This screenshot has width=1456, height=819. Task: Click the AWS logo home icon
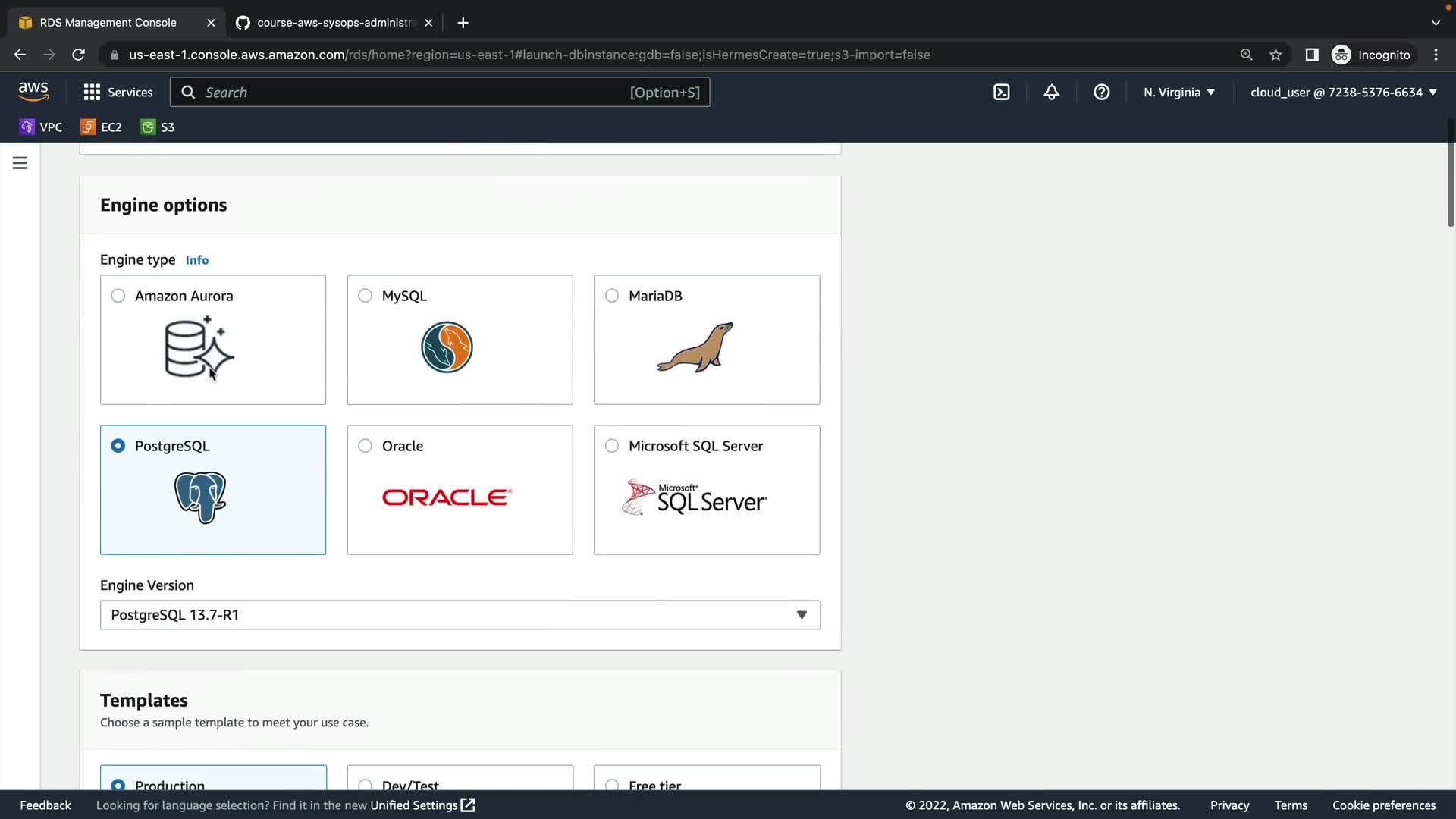point(33,92)
